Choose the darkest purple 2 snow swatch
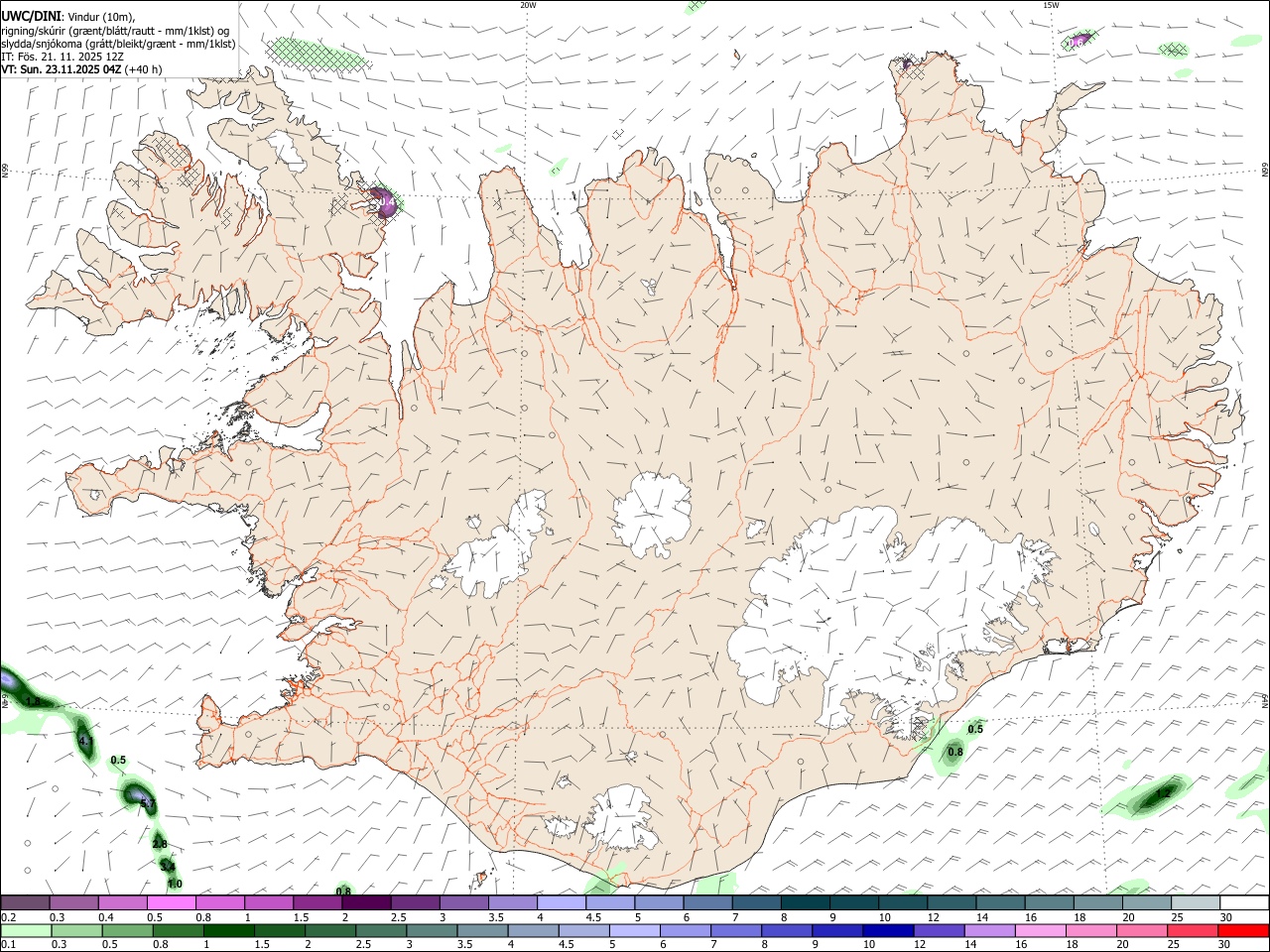Image resolution: width=1270 pixels, height=952 pixels. click(366, 903)
